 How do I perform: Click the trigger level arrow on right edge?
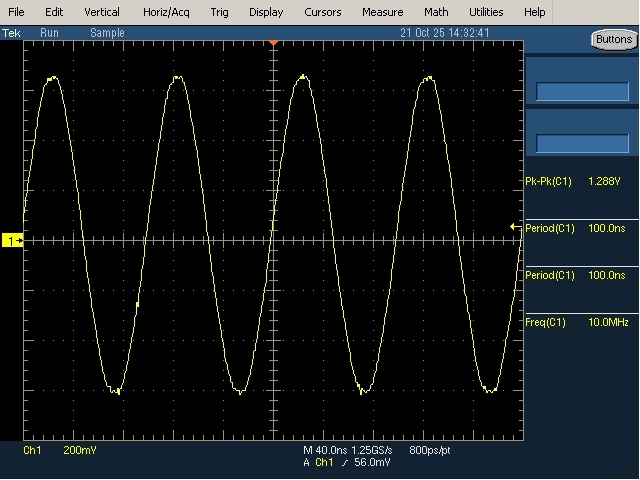[515, 227]
